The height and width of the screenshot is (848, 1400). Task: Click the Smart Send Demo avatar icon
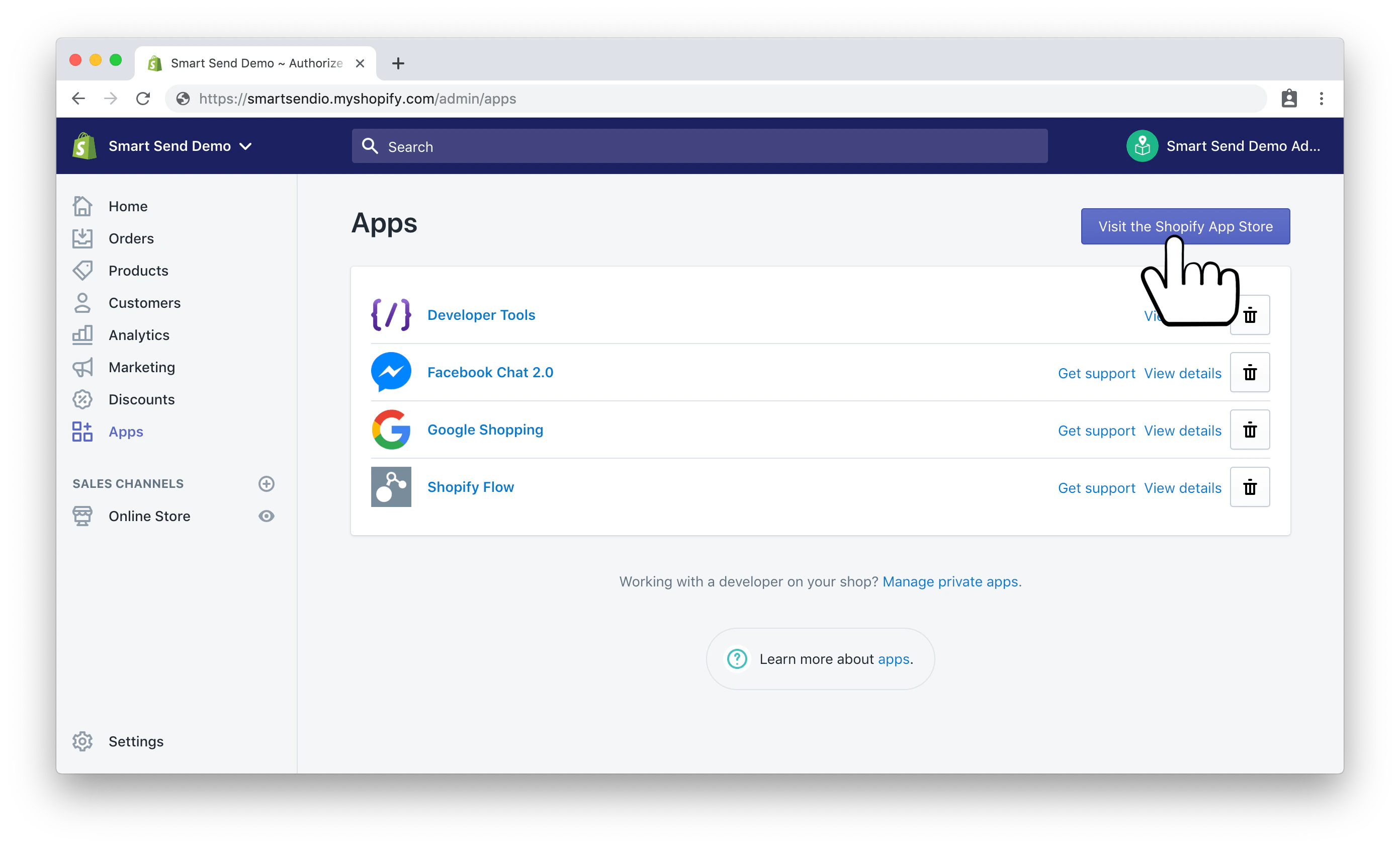pos(1142,146)
